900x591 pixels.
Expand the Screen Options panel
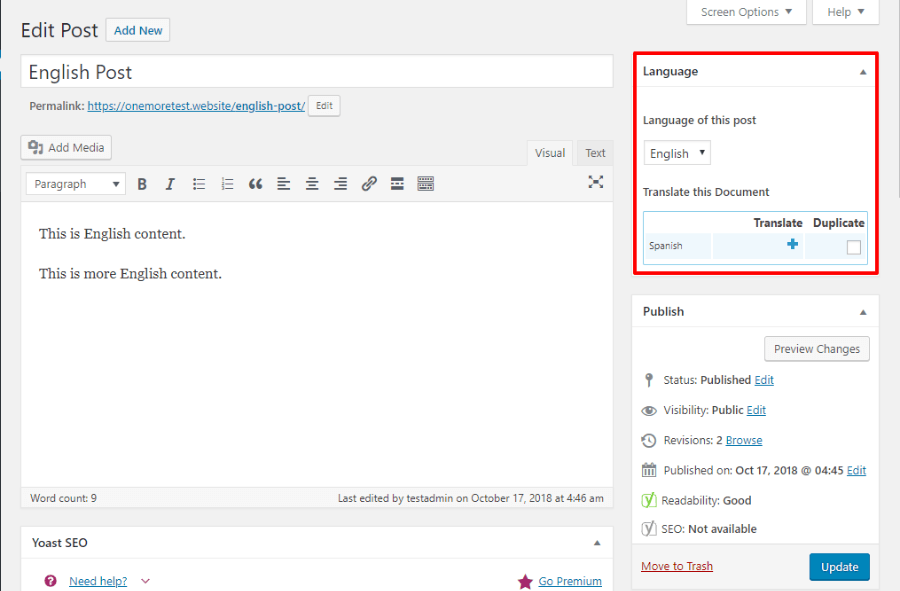click(745, 12)
